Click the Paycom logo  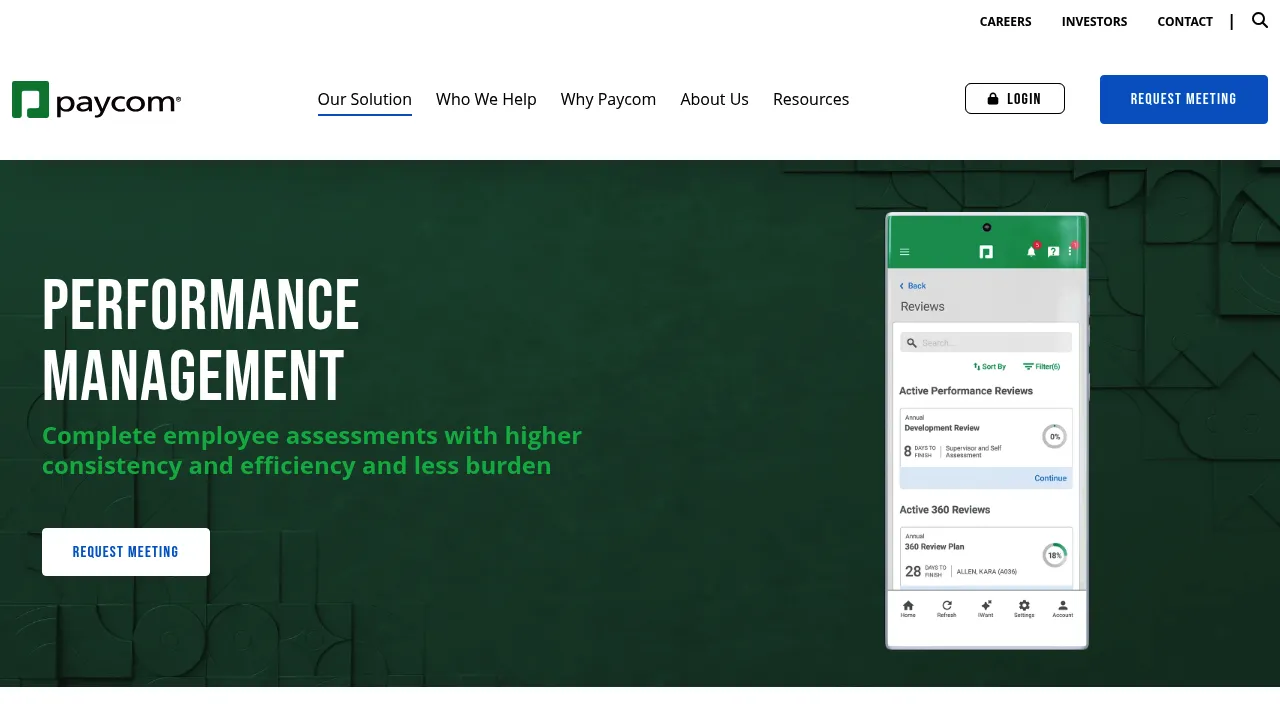point(97,100)
